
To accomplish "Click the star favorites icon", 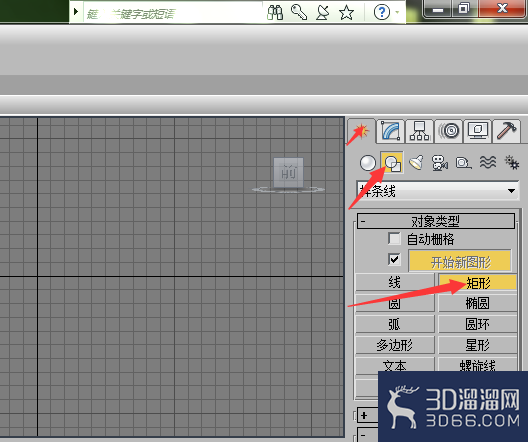I will tap(346, 13).
